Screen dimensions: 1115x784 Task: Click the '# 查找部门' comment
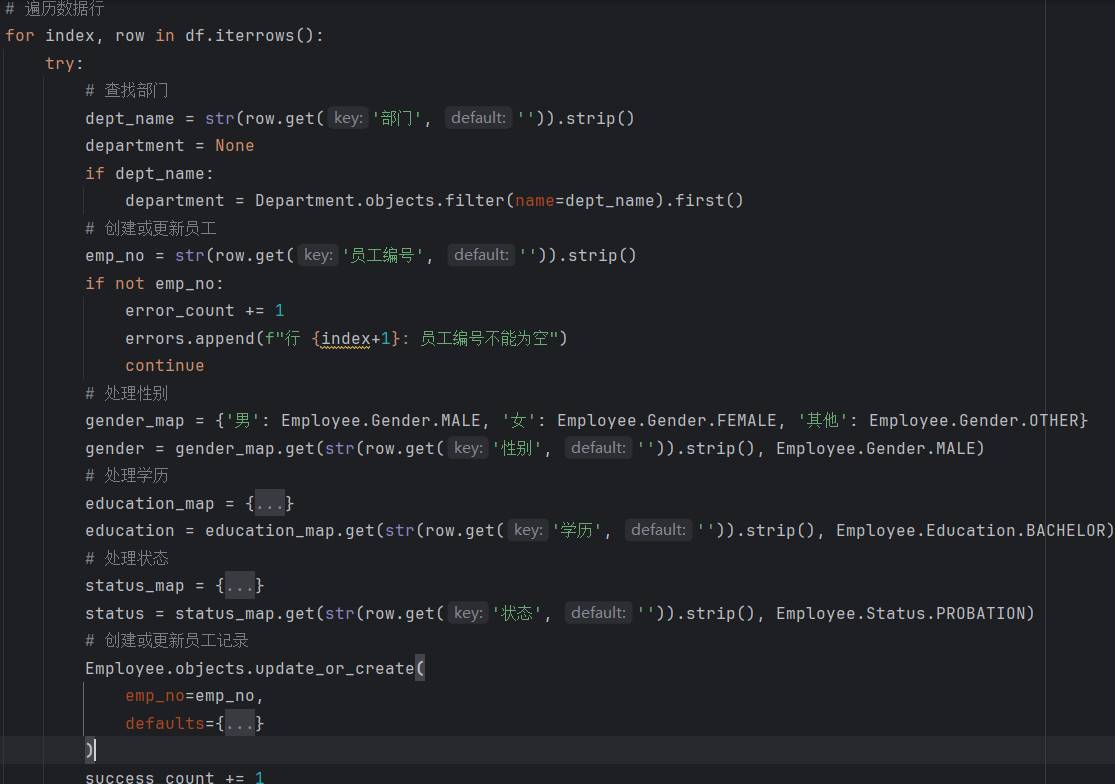(x=127, y=90)
